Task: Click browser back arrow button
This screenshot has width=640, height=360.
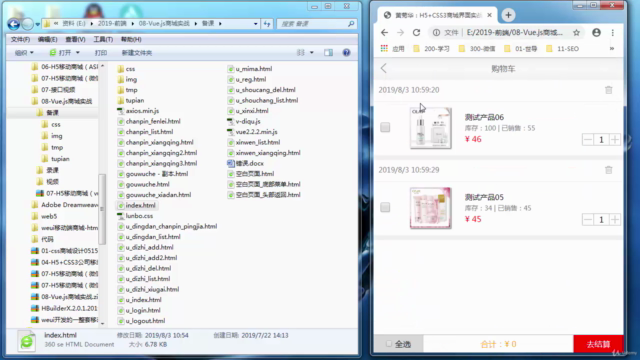Action: (x=384, y=33)
